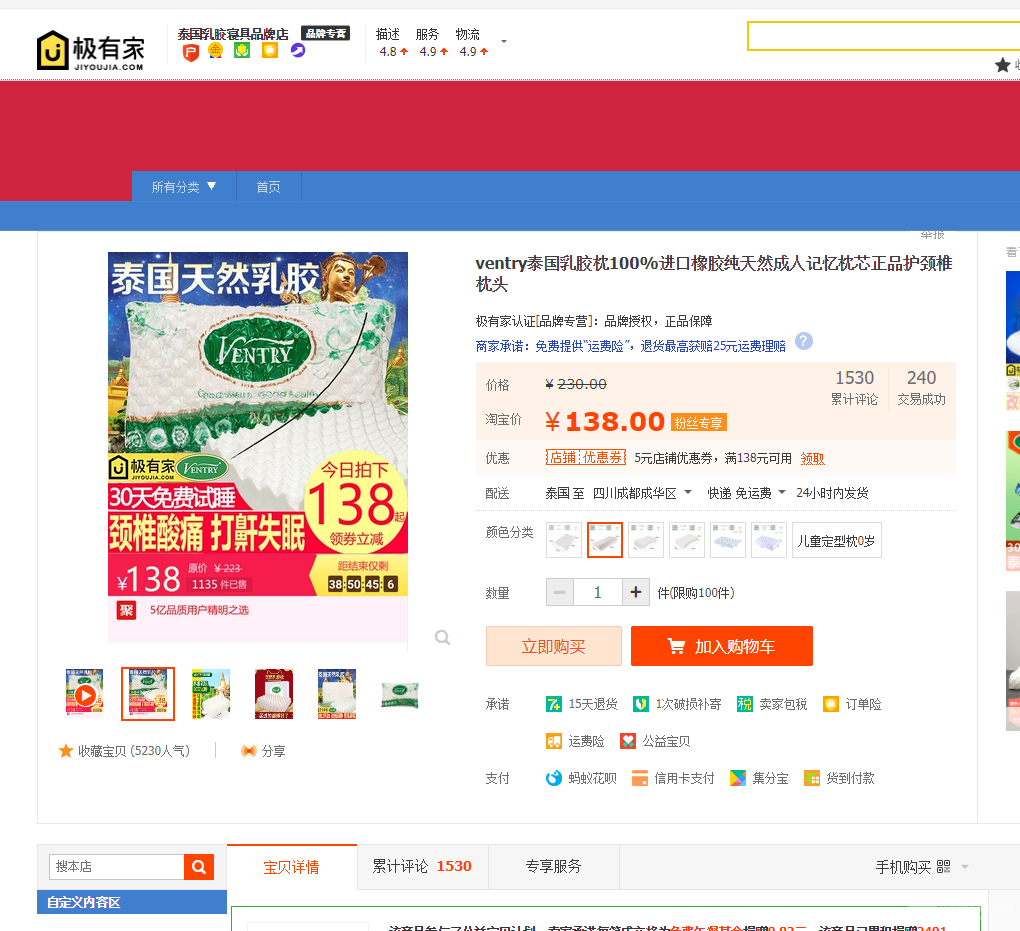Select the first color option swatch
Viewport: 1020px width, 931px height.
pos(563,540)
